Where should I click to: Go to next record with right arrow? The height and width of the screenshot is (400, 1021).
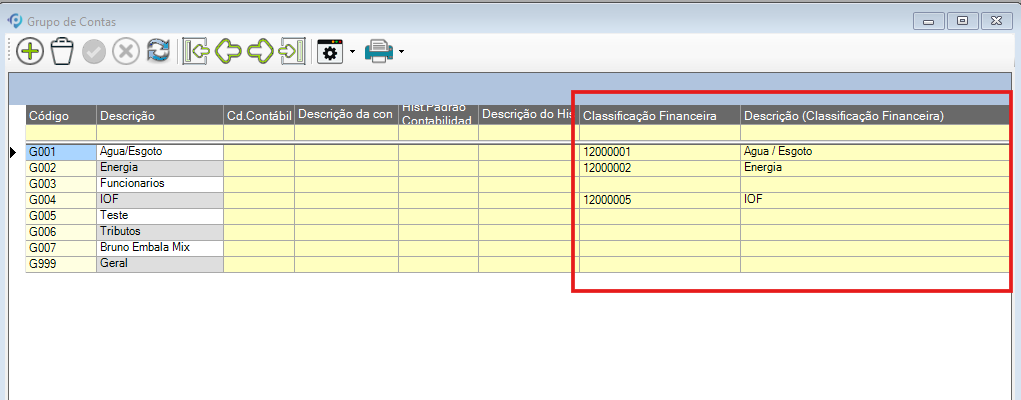point(260,52)
